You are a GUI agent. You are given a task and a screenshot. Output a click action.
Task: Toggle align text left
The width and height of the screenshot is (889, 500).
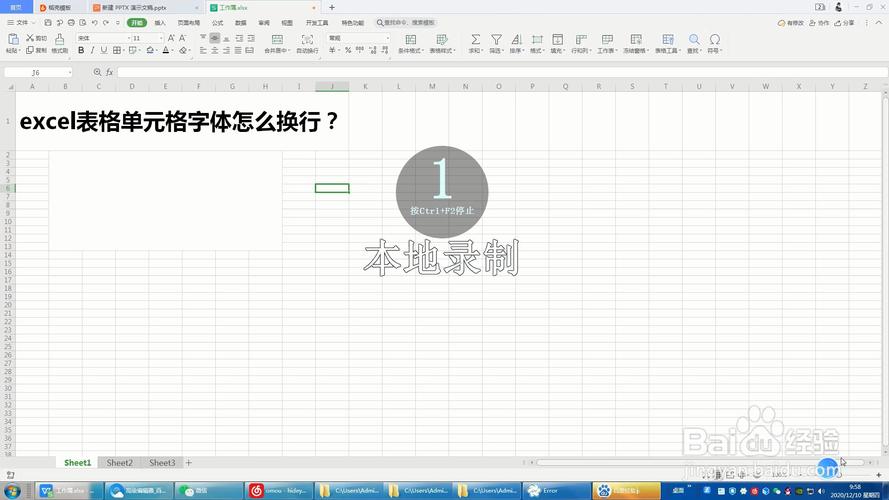click(x=203, y=50)
